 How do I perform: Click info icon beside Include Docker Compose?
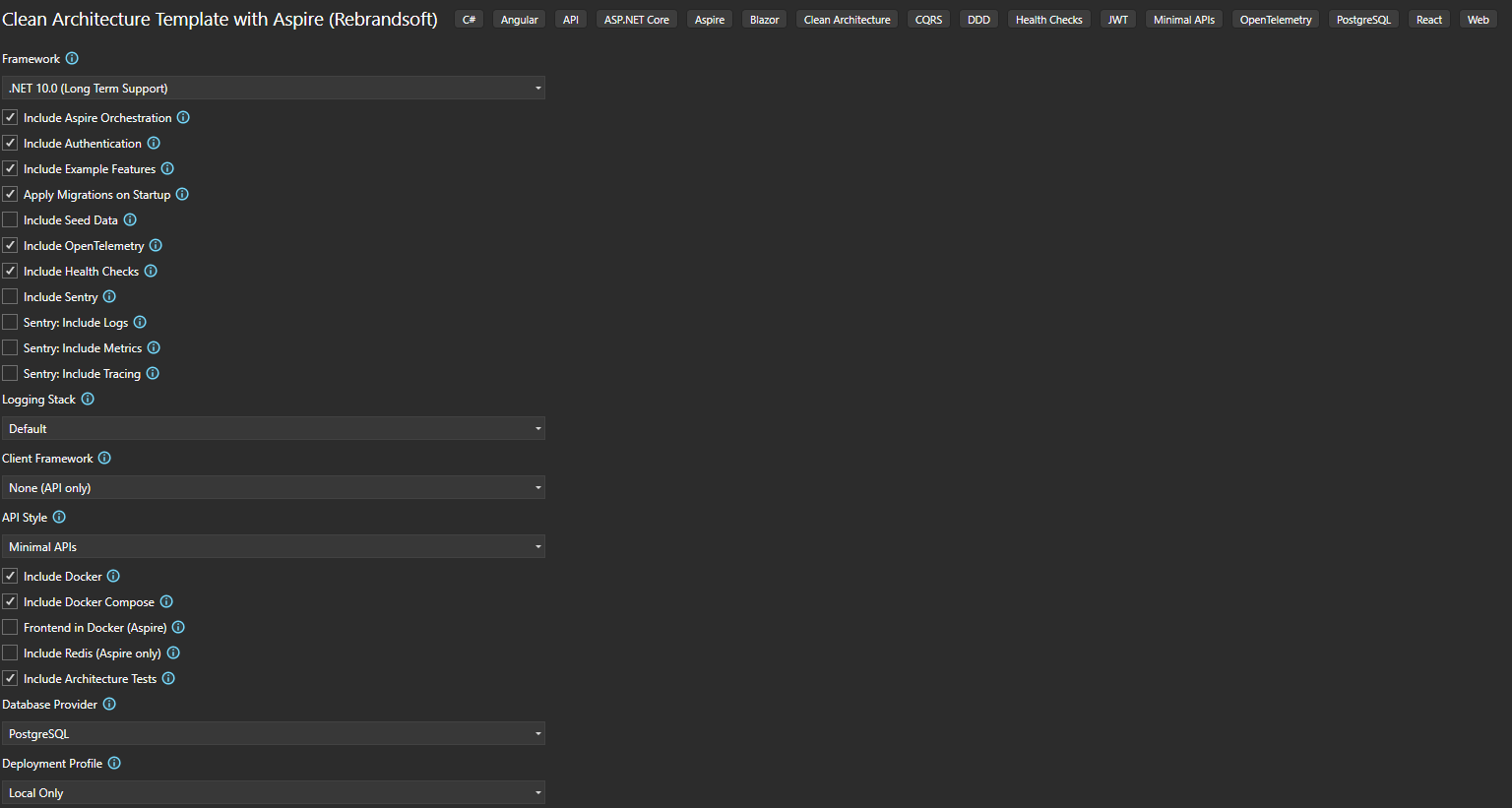pyautogui.click(x=166, y=602)
